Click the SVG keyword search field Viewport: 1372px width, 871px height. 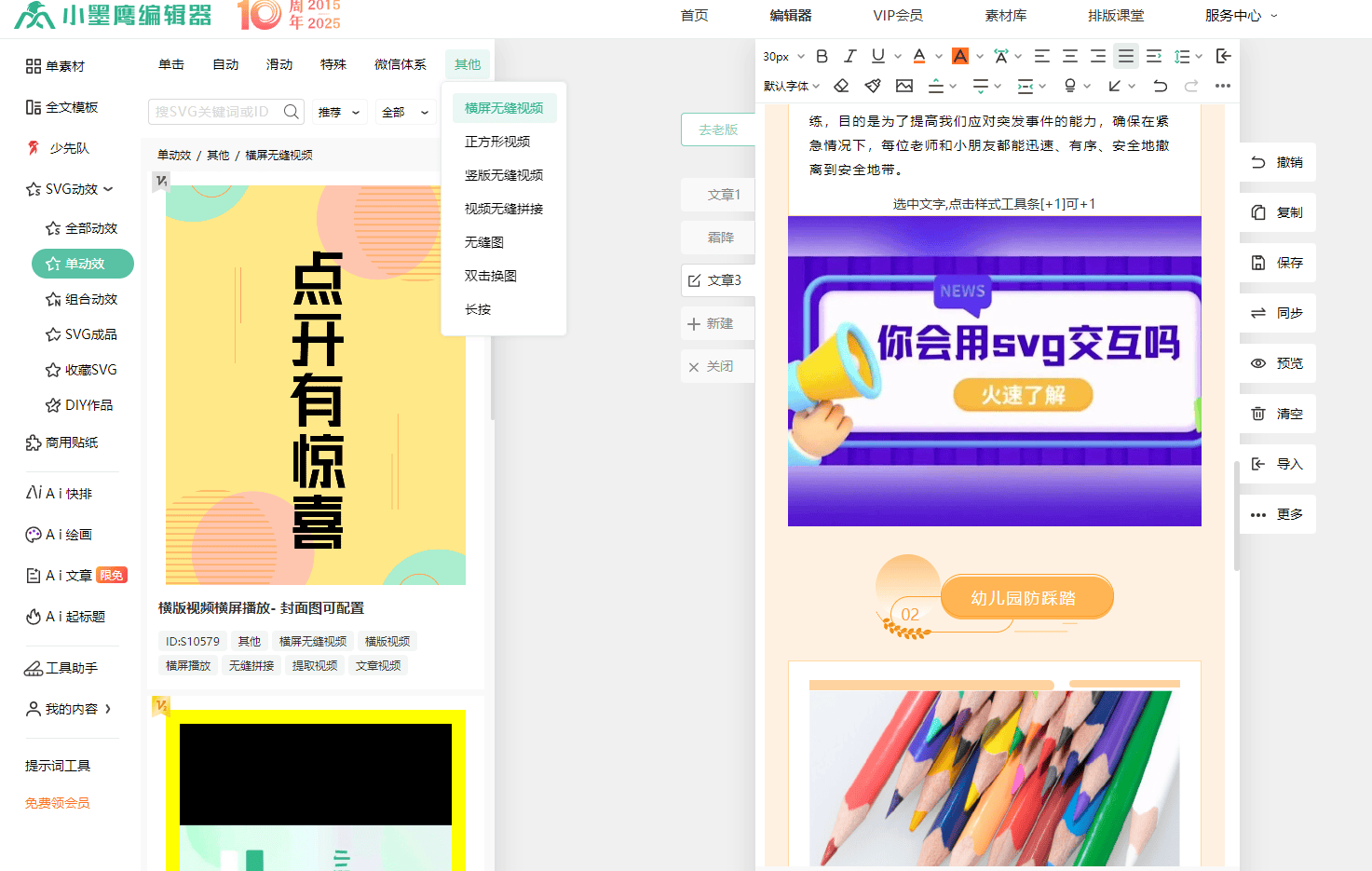[214, 112]
